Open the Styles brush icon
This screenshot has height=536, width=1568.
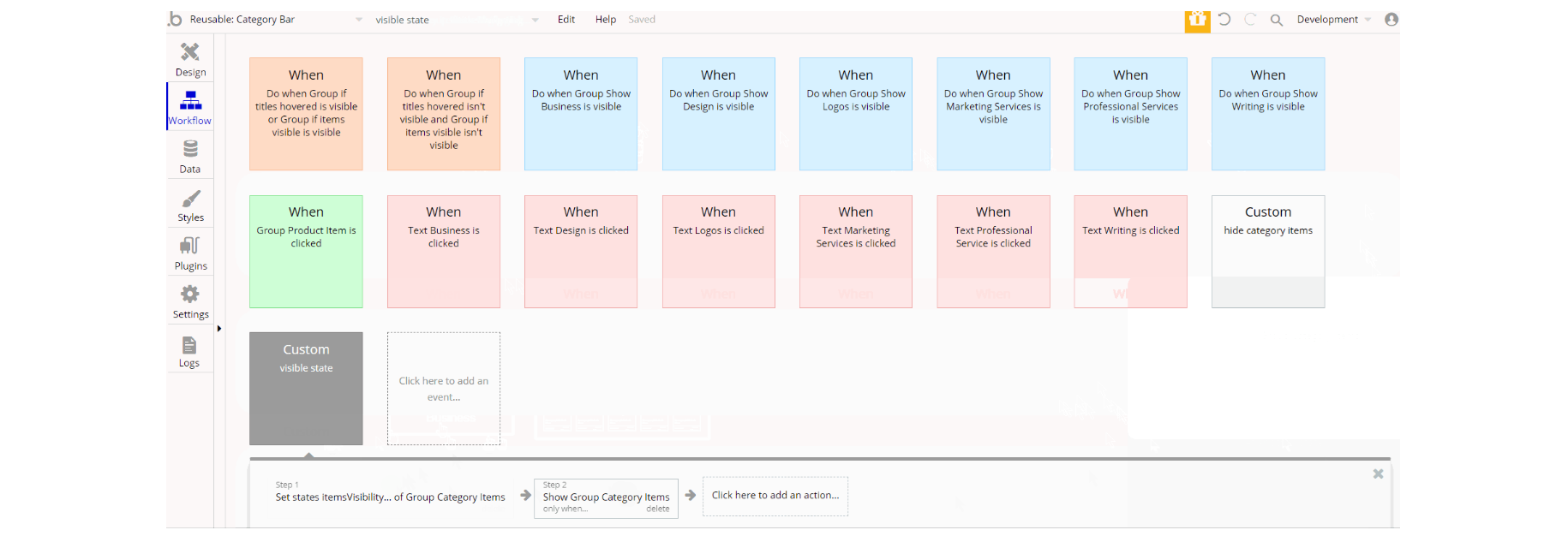pos(190,199)
